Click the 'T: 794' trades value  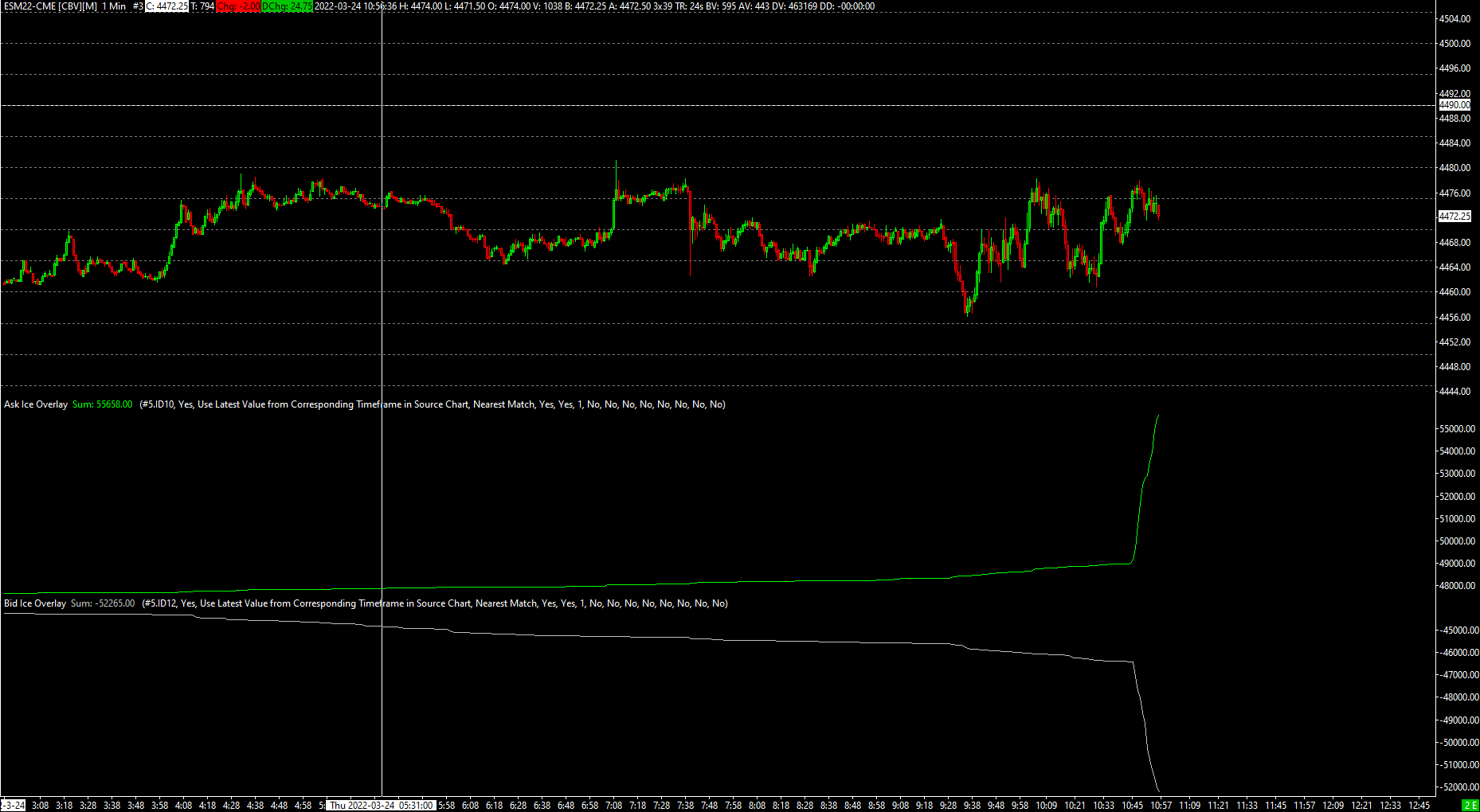pyautogui.click(x=202, y=6)
